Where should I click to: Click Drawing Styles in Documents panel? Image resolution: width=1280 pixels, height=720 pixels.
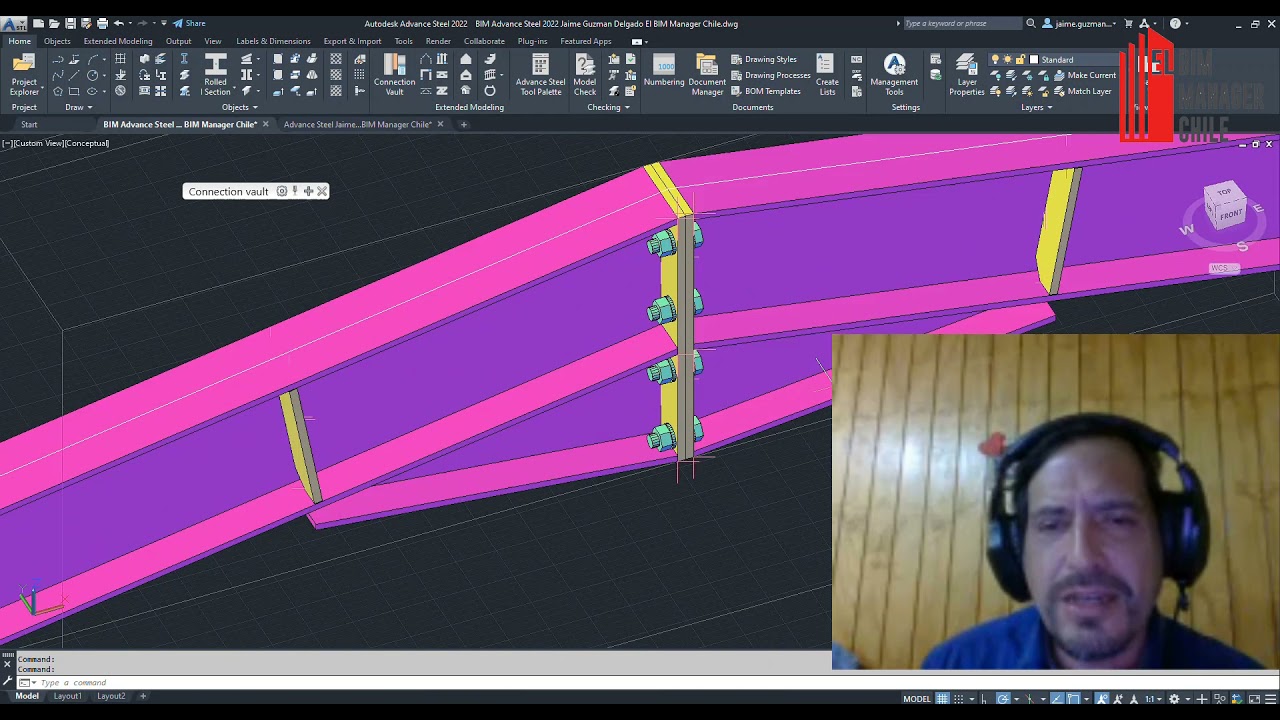(764, 59)
